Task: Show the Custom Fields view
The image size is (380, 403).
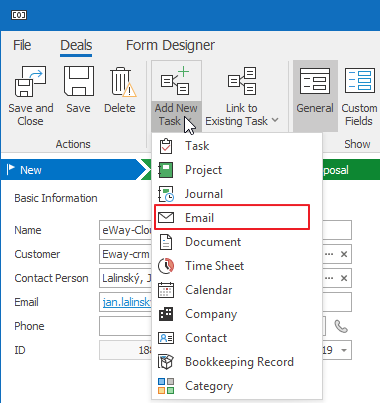Action: coord(359,96)
